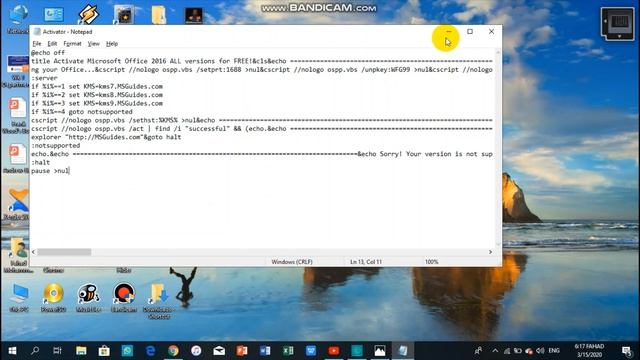Image resolution: width=640 pixels, height=360 pixels.
Task: Click the kms8.MSGuides.com line
Action: pyautogui.click(x=97, y=95)
